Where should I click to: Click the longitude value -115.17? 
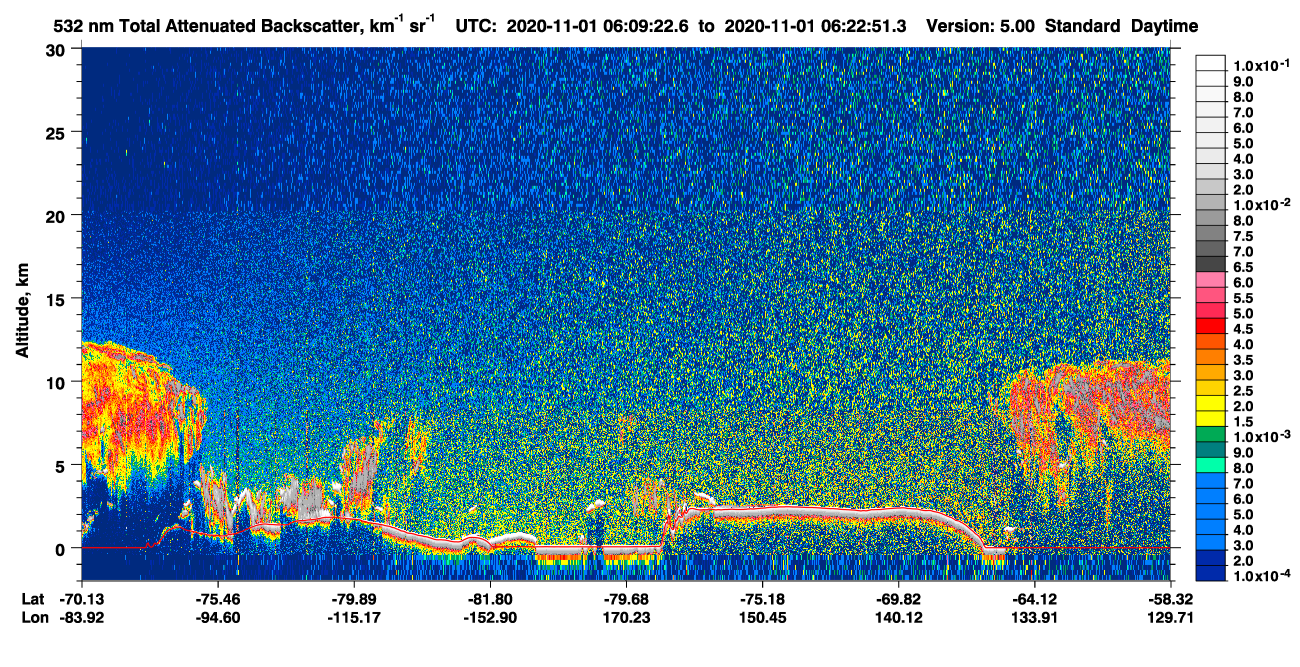[354, 617]
